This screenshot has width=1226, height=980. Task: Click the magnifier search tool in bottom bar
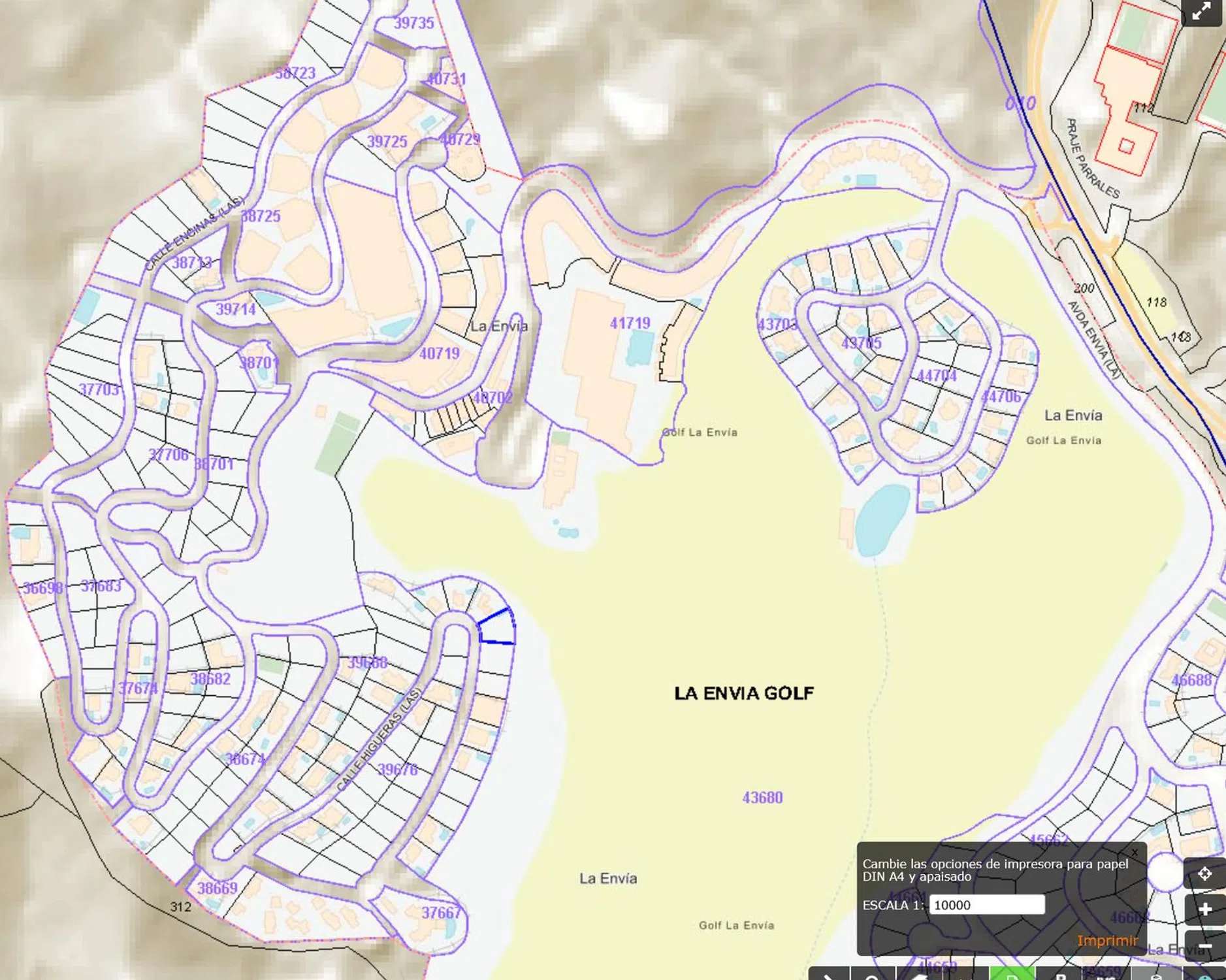(x=872, y=974)
